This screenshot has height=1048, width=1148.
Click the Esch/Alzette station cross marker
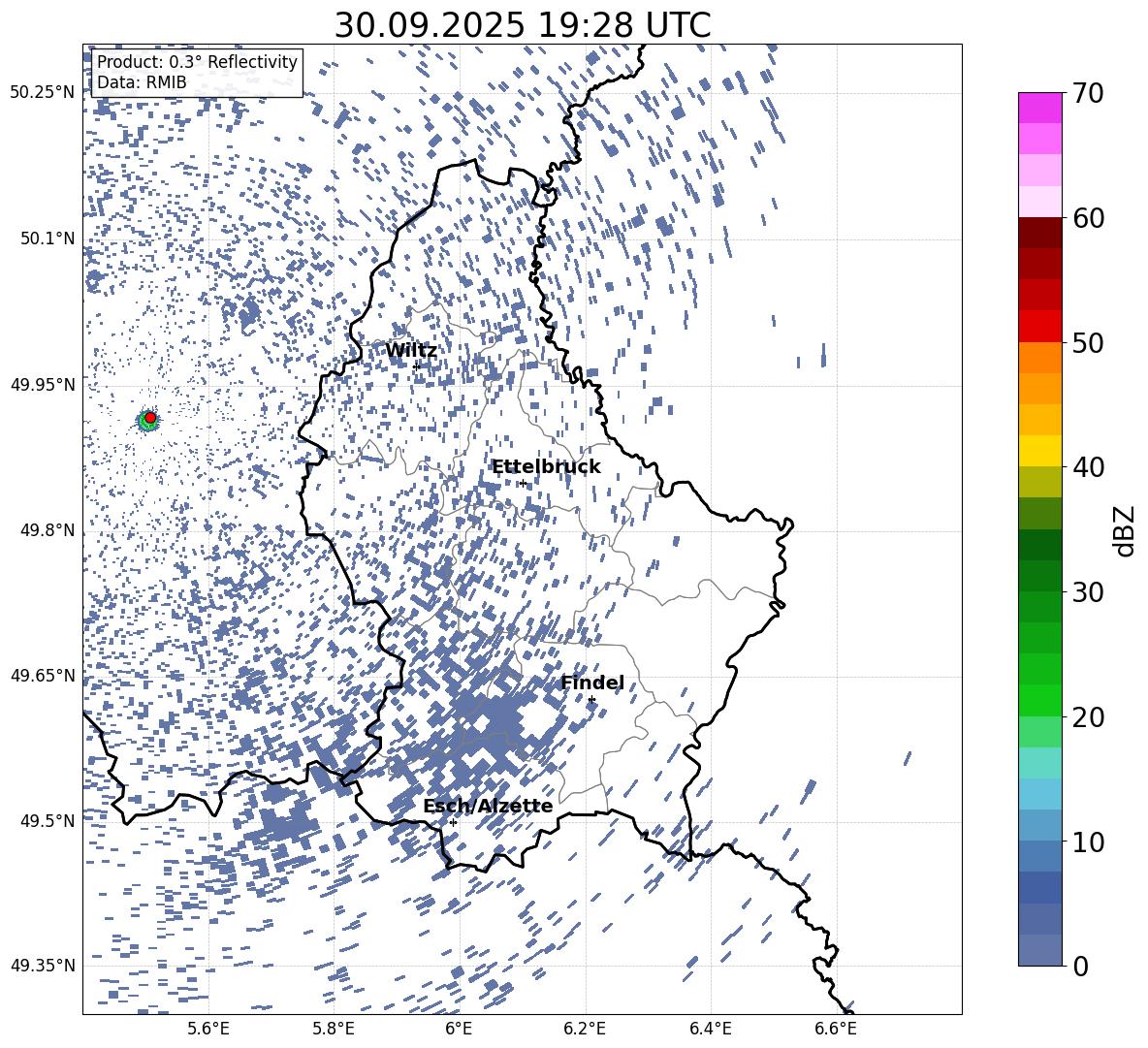click(x=453, y=822)
